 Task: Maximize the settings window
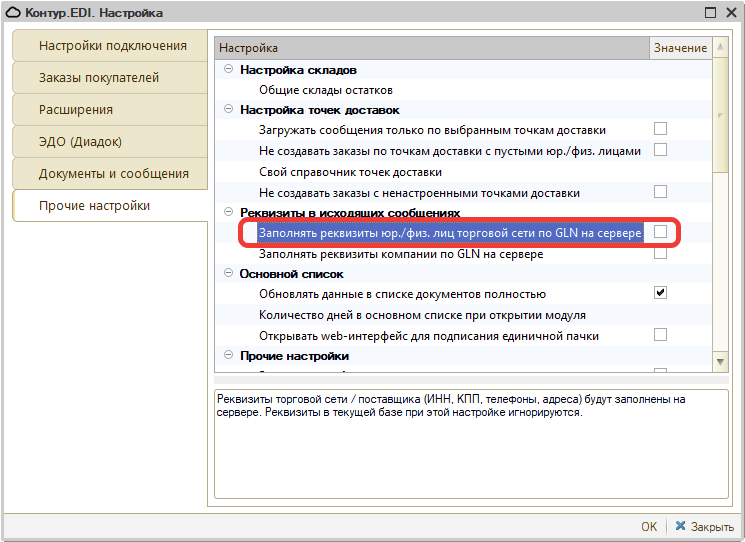[710, 13]
